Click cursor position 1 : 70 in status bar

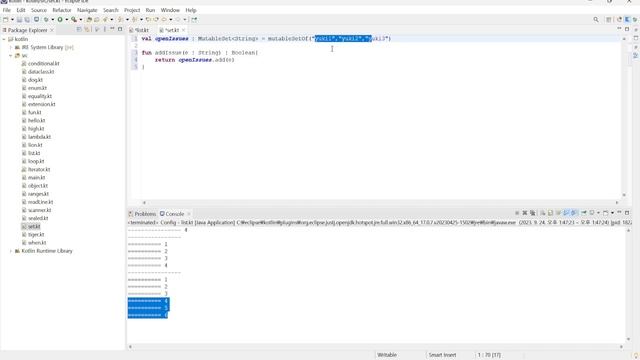click(x=489, y=355)
